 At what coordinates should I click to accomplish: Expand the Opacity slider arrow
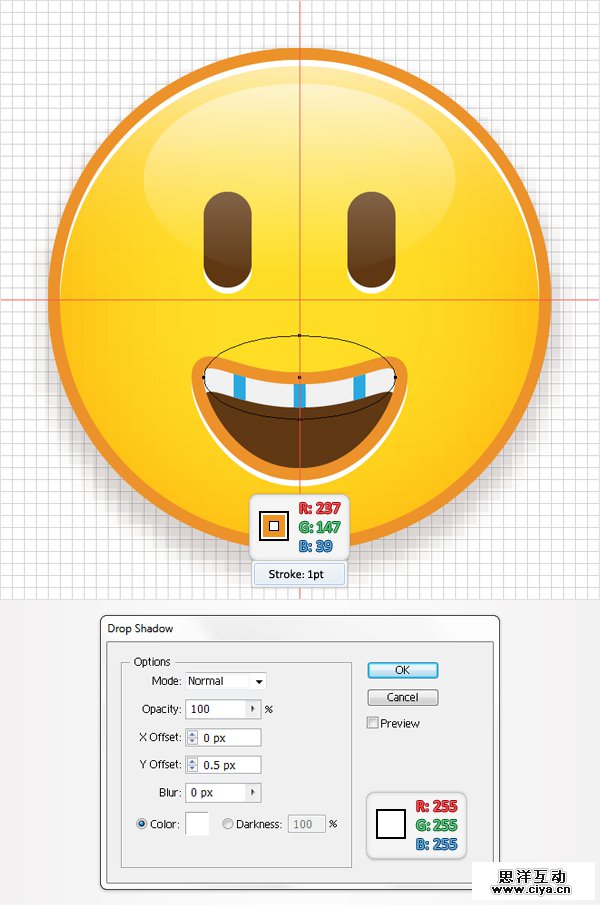254,709
